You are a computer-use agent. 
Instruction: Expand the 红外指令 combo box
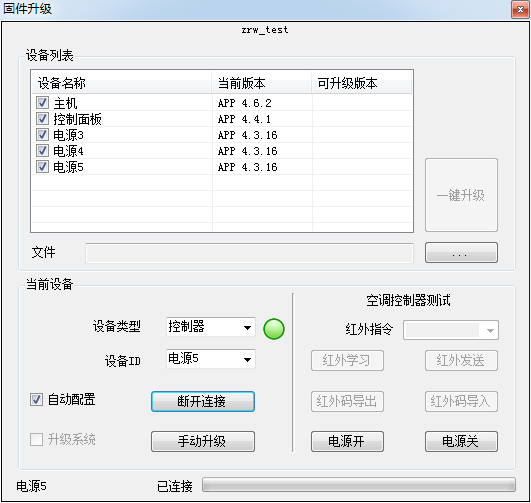pyautogui.click(x=451, y=330)
